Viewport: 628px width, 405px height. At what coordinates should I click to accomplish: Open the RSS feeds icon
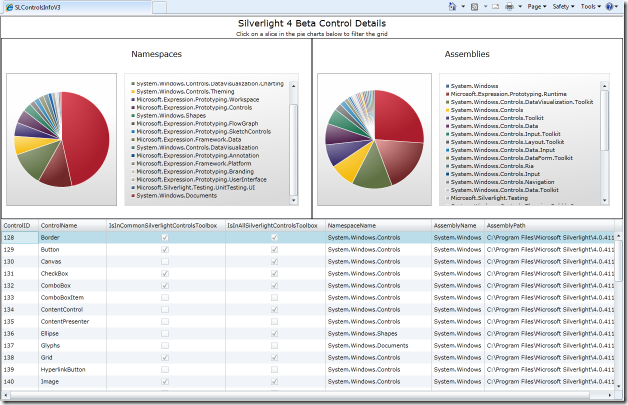click(x=475, y=6)
